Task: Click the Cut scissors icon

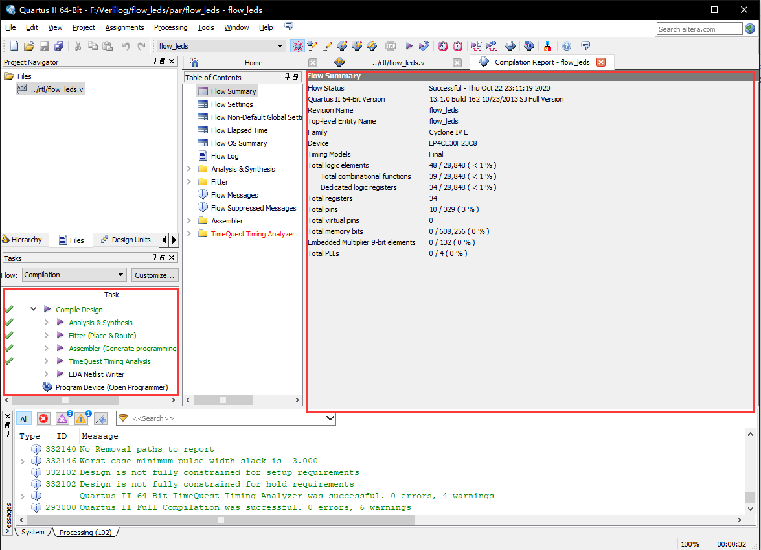Action: click(x=78, y=46)
